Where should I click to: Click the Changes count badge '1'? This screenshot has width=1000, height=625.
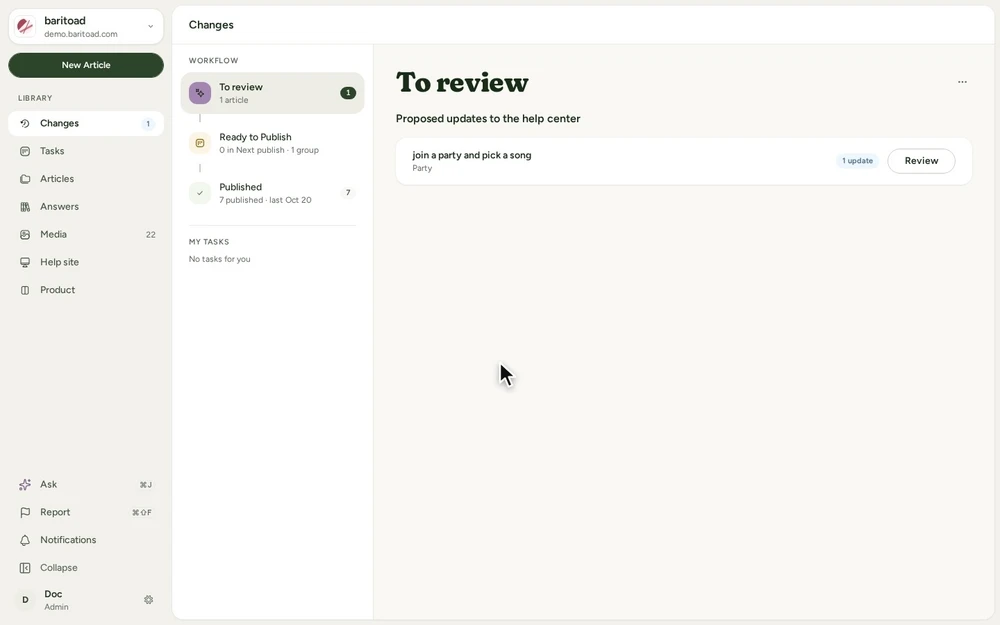pyautogui.click(x=148, y=124)
